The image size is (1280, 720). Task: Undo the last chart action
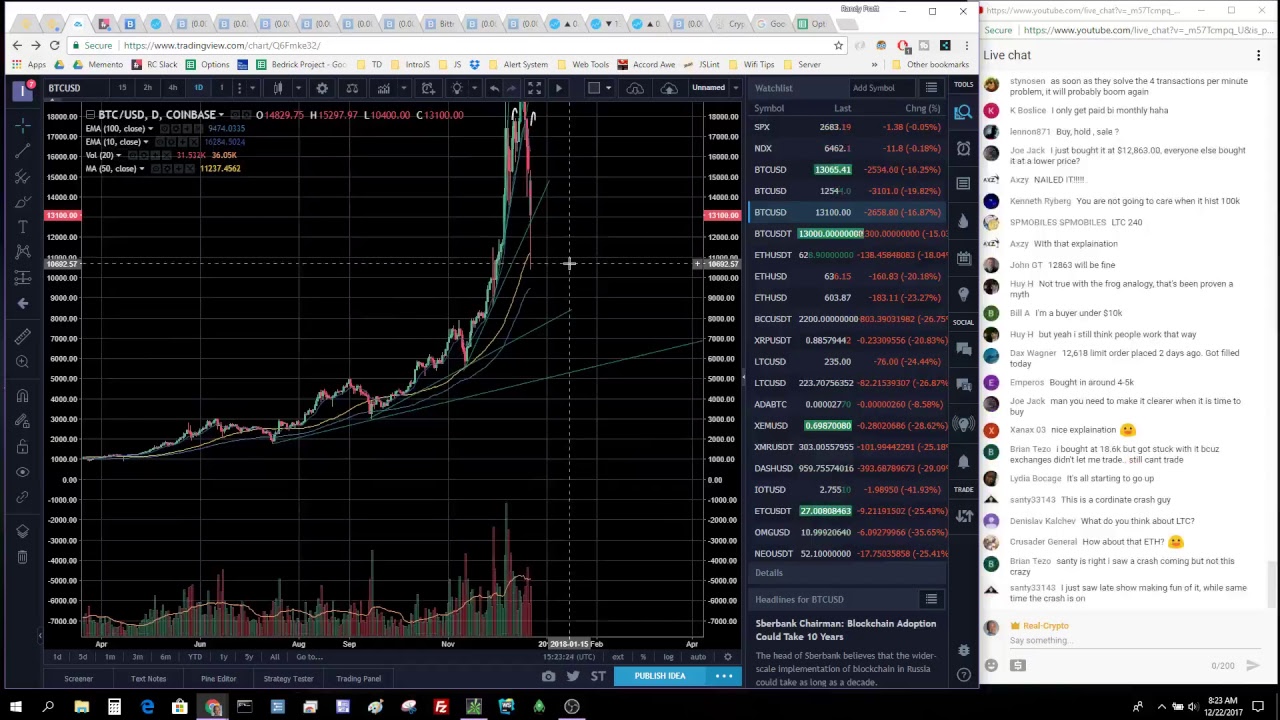[494, 88]
